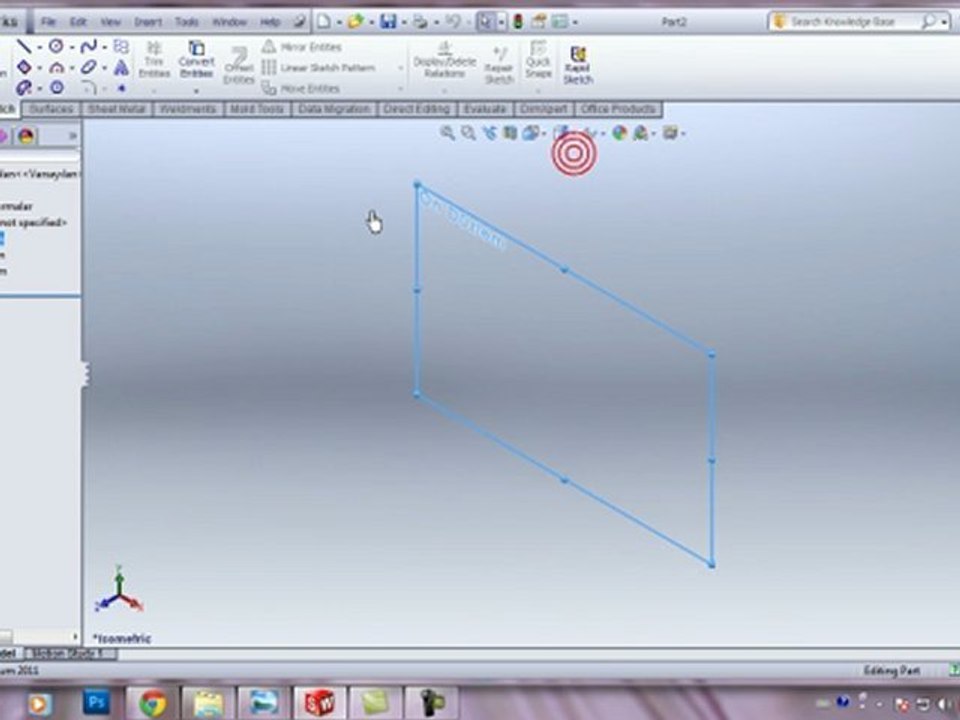Click Section View icon

click(x=510, y=133)
